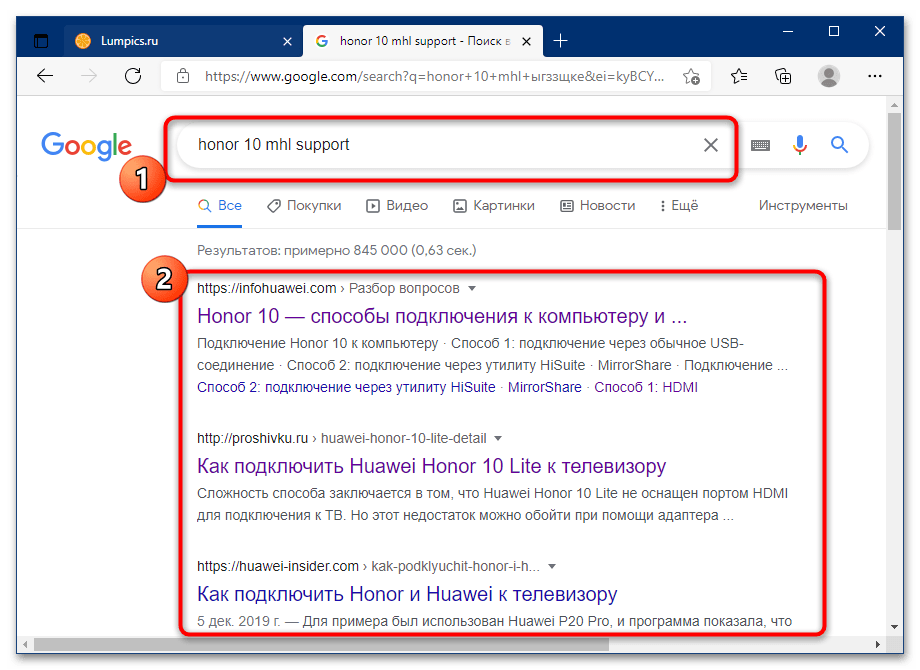The image size is (920, 670).
Task: Open the Инструменты search tools
Action: [x=803, y=206]
